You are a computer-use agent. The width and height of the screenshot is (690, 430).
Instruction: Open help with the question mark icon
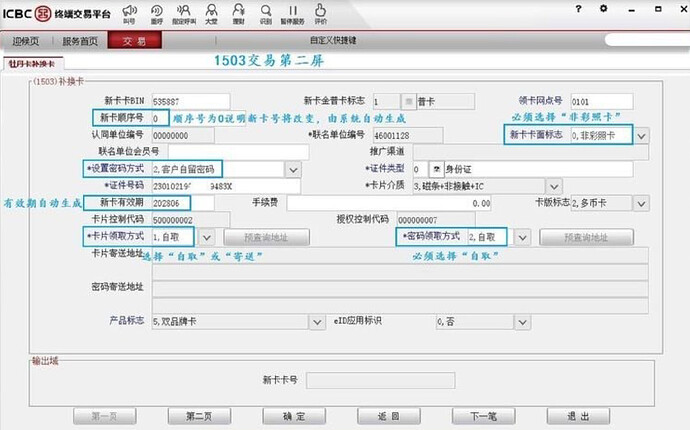(x=579, y=8)
